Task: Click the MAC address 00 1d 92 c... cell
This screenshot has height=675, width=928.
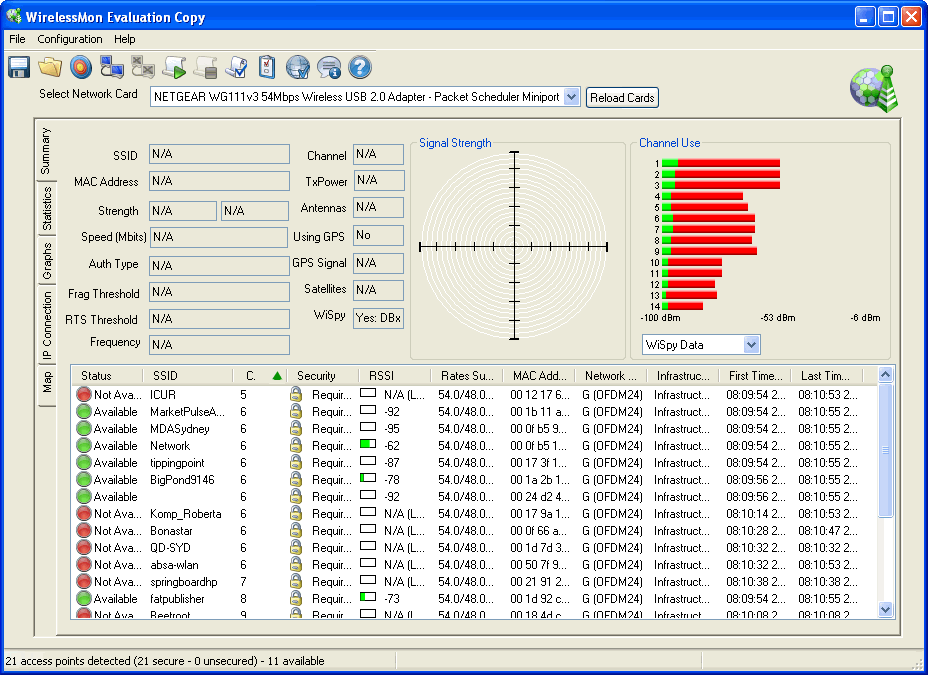Action: point(540,599)
